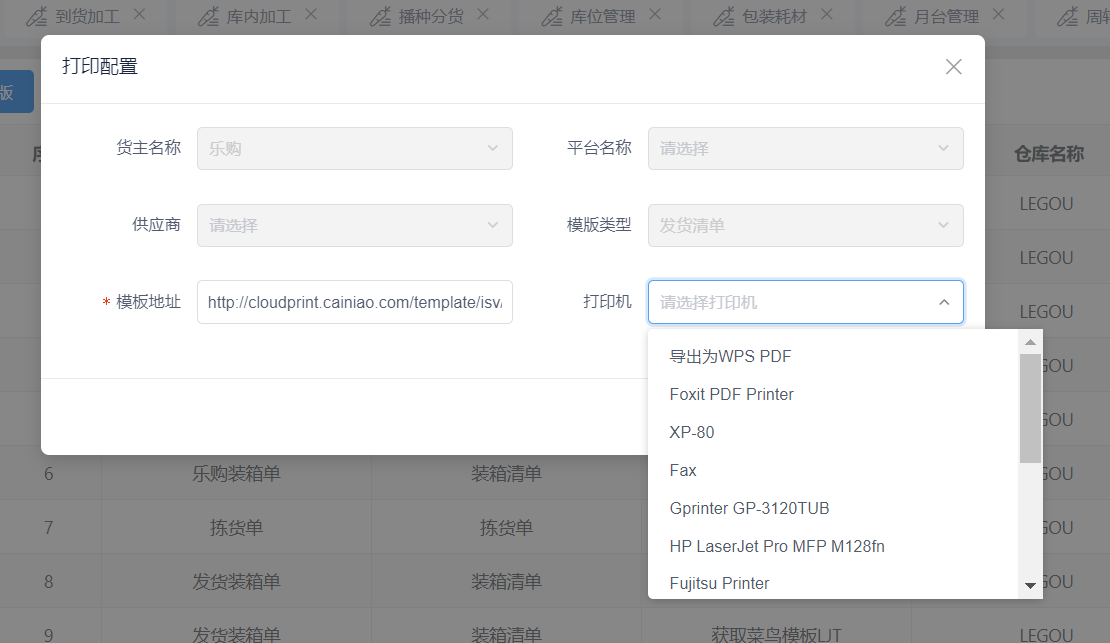Close the 库位管理 tab
The image size is (1110, 643).
coord(655,14)
